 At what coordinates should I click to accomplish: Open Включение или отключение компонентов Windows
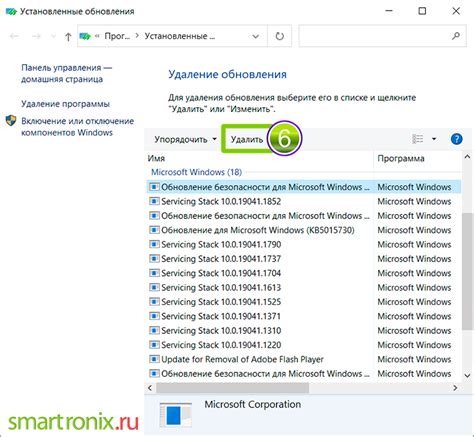77,127
